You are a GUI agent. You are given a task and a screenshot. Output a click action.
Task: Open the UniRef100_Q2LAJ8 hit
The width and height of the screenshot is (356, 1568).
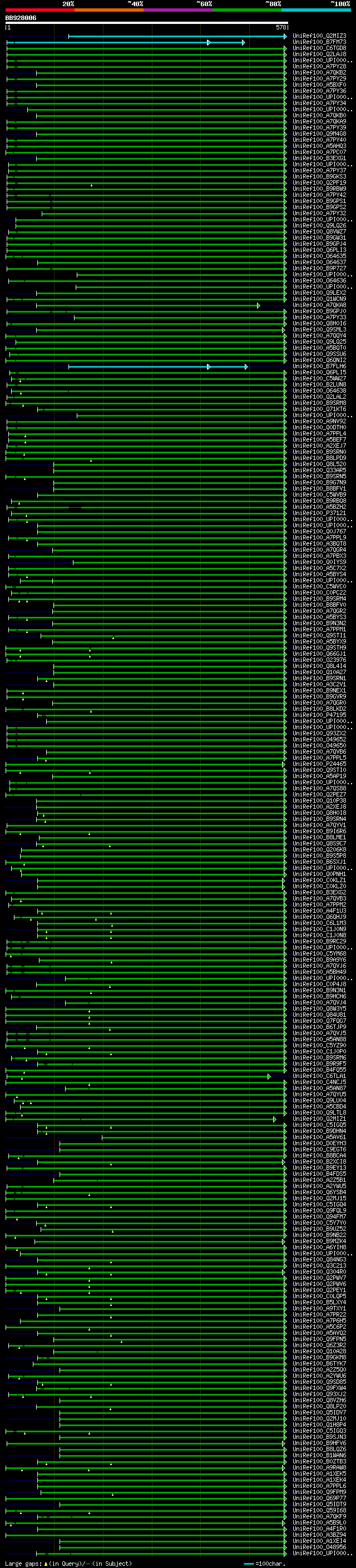pyautogui.click(x=319, y=54)
